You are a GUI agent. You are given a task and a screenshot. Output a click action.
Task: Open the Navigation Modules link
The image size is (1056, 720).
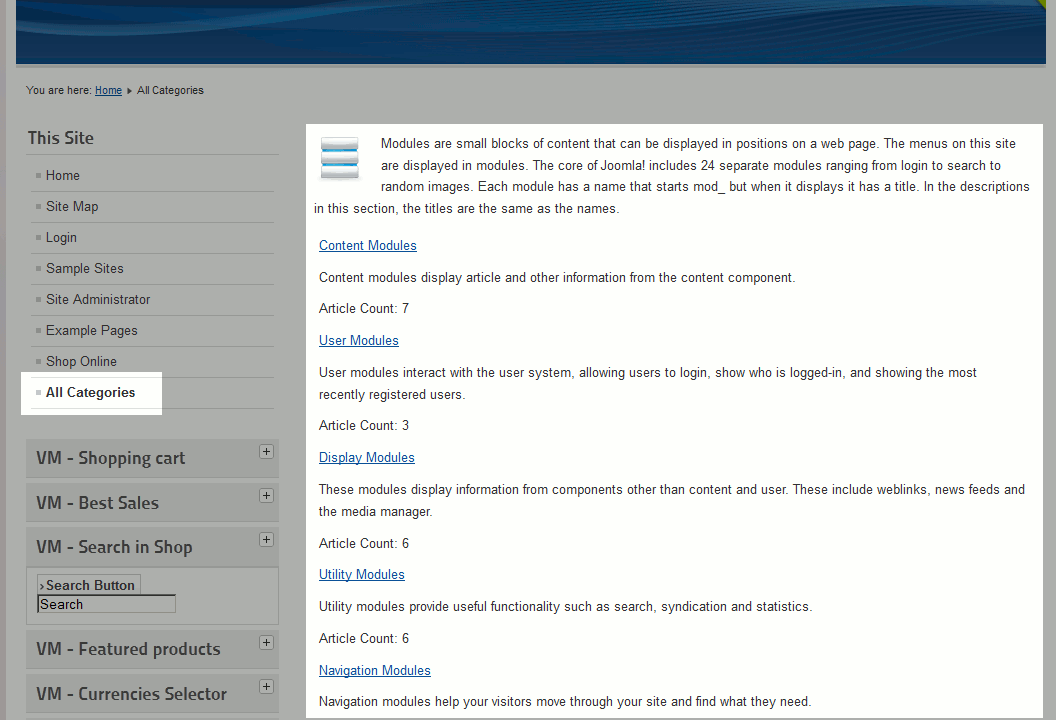pos(375,670)
